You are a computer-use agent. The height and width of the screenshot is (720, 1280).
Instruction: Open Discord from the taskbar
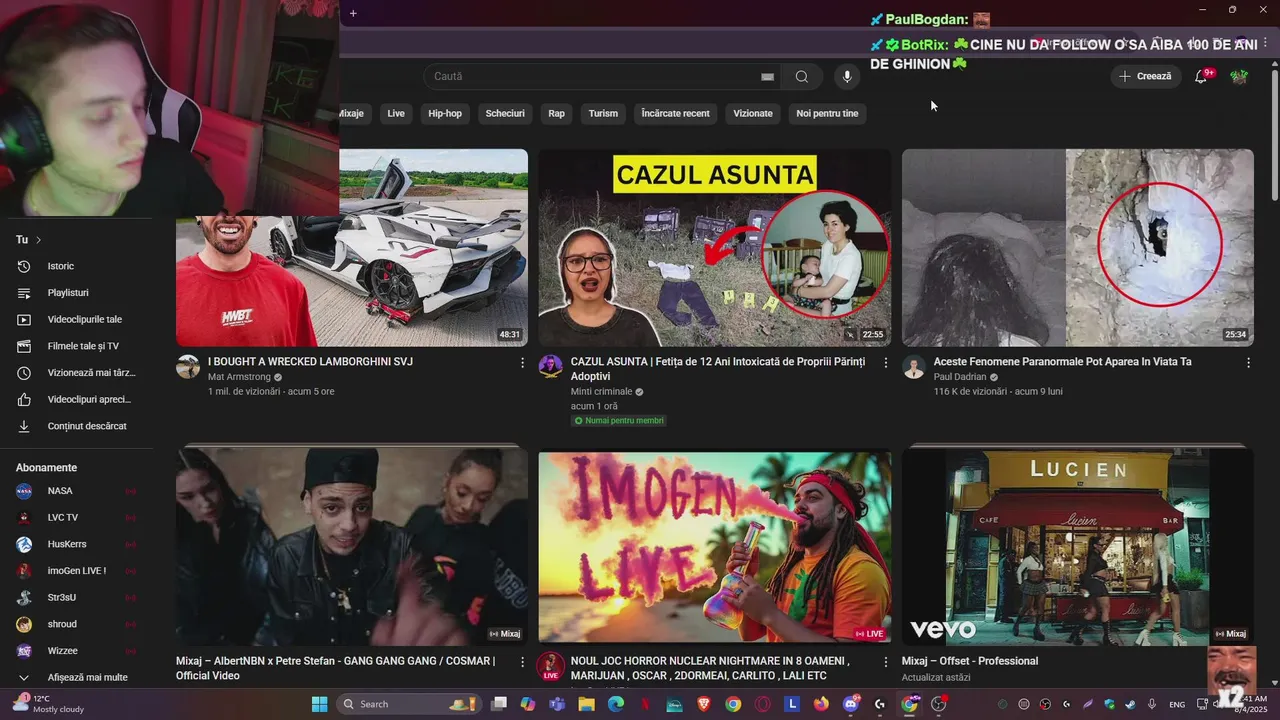(x=851, y=704)
